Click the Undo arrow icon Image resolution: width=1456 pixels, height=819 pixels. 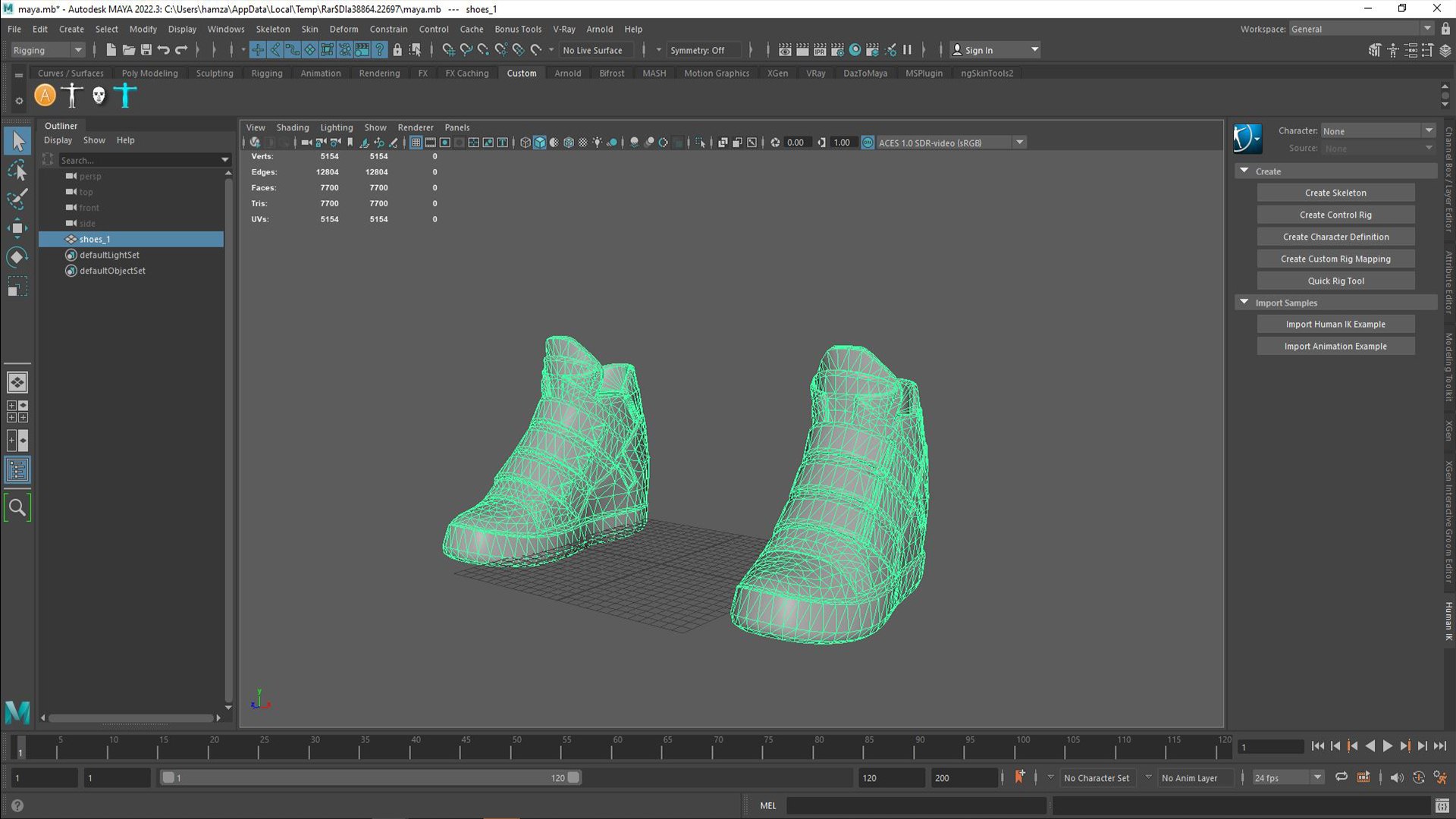[163, 50]
